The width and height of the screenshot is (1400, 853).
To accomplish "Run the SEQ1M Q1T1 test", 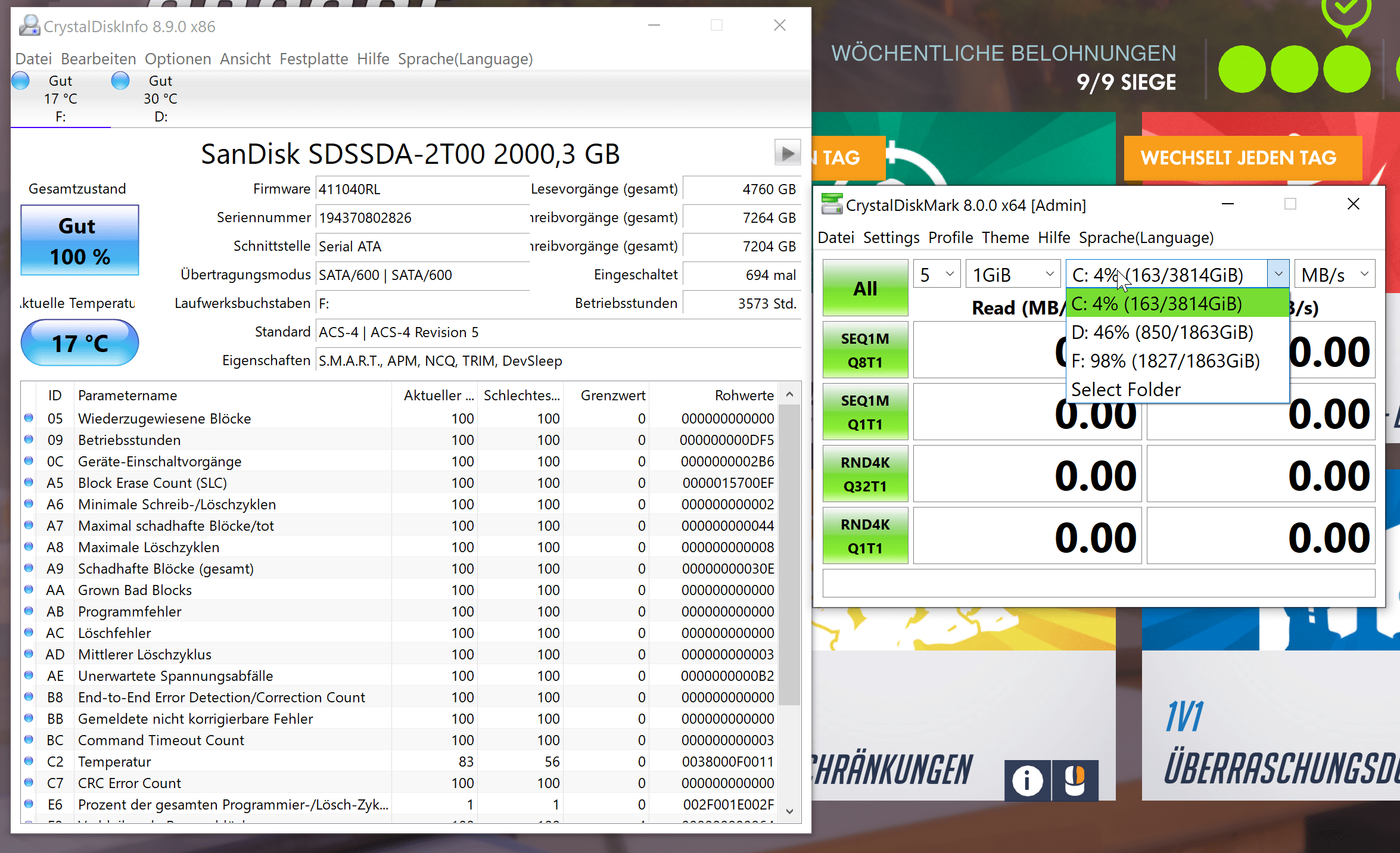I will pyautogui.click(x=865, y=412).
